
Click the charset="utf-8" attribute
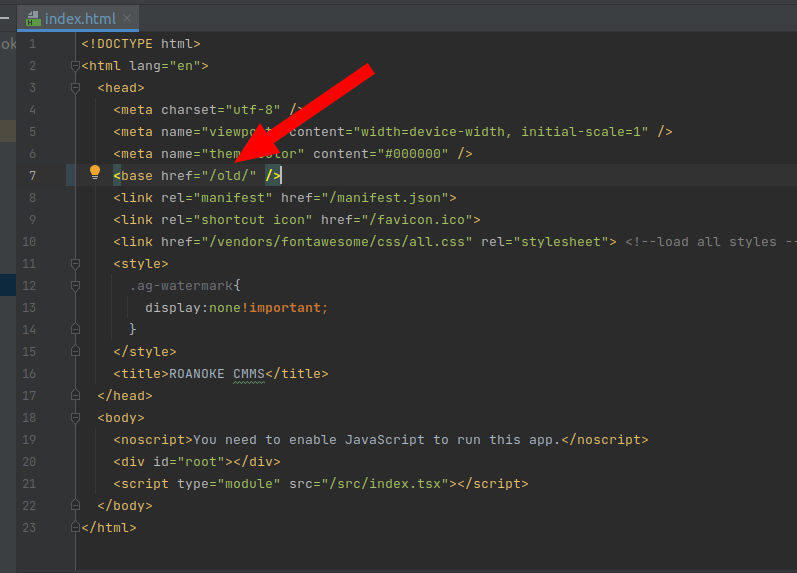(221, 110)
